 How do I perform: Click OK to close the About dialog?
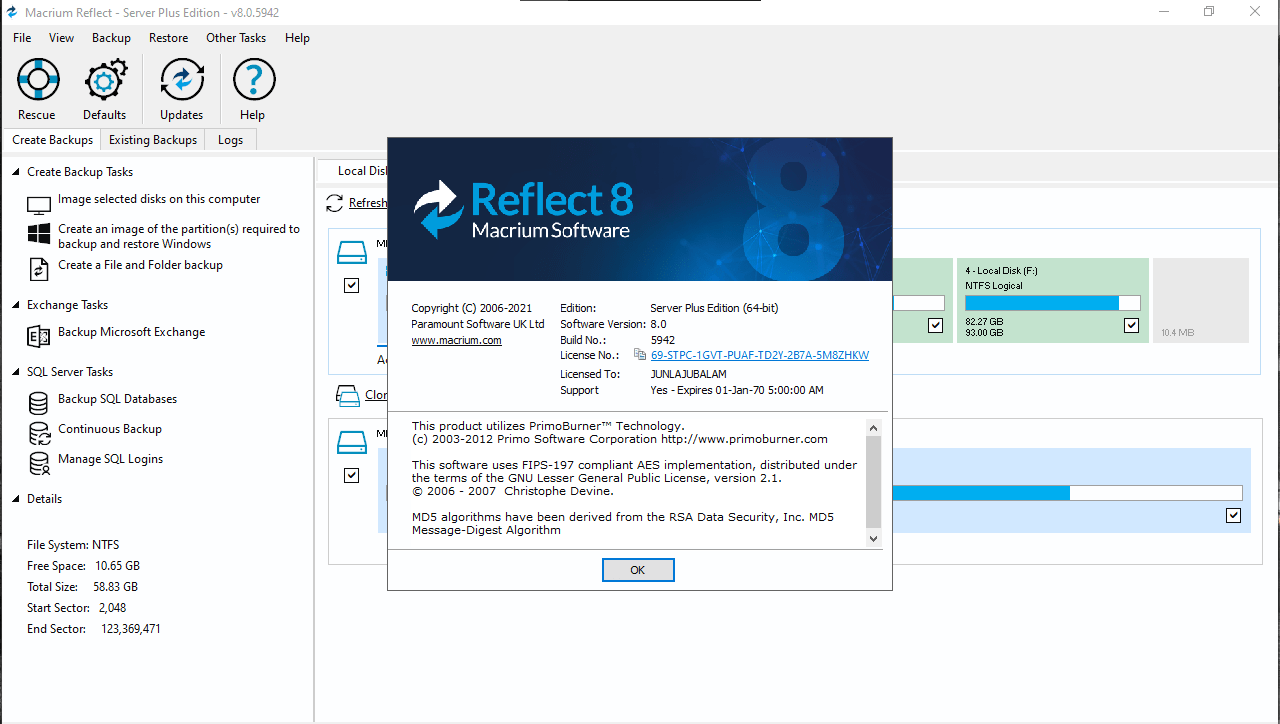coord(638,570)
